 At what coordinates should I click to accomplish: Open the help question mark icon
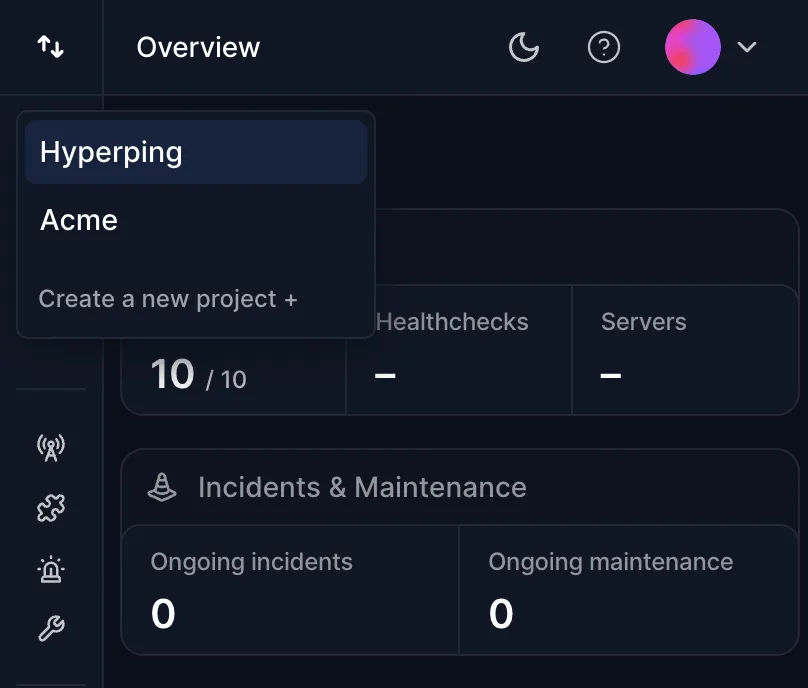[x=603, y=47]
